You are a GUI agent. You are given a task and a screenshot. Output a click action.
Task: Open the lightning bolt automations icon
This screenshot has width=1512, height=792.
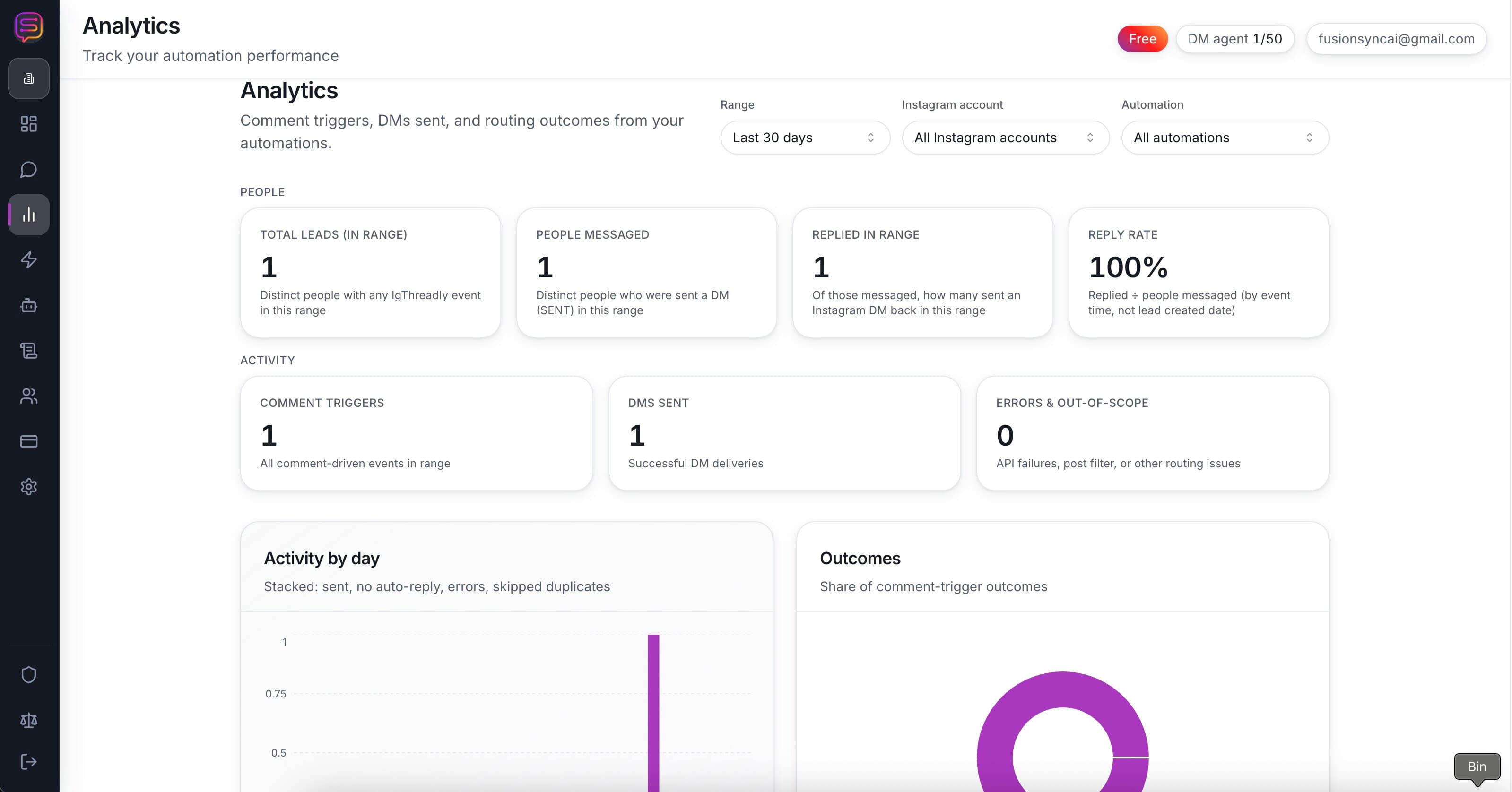pos(29,260)
